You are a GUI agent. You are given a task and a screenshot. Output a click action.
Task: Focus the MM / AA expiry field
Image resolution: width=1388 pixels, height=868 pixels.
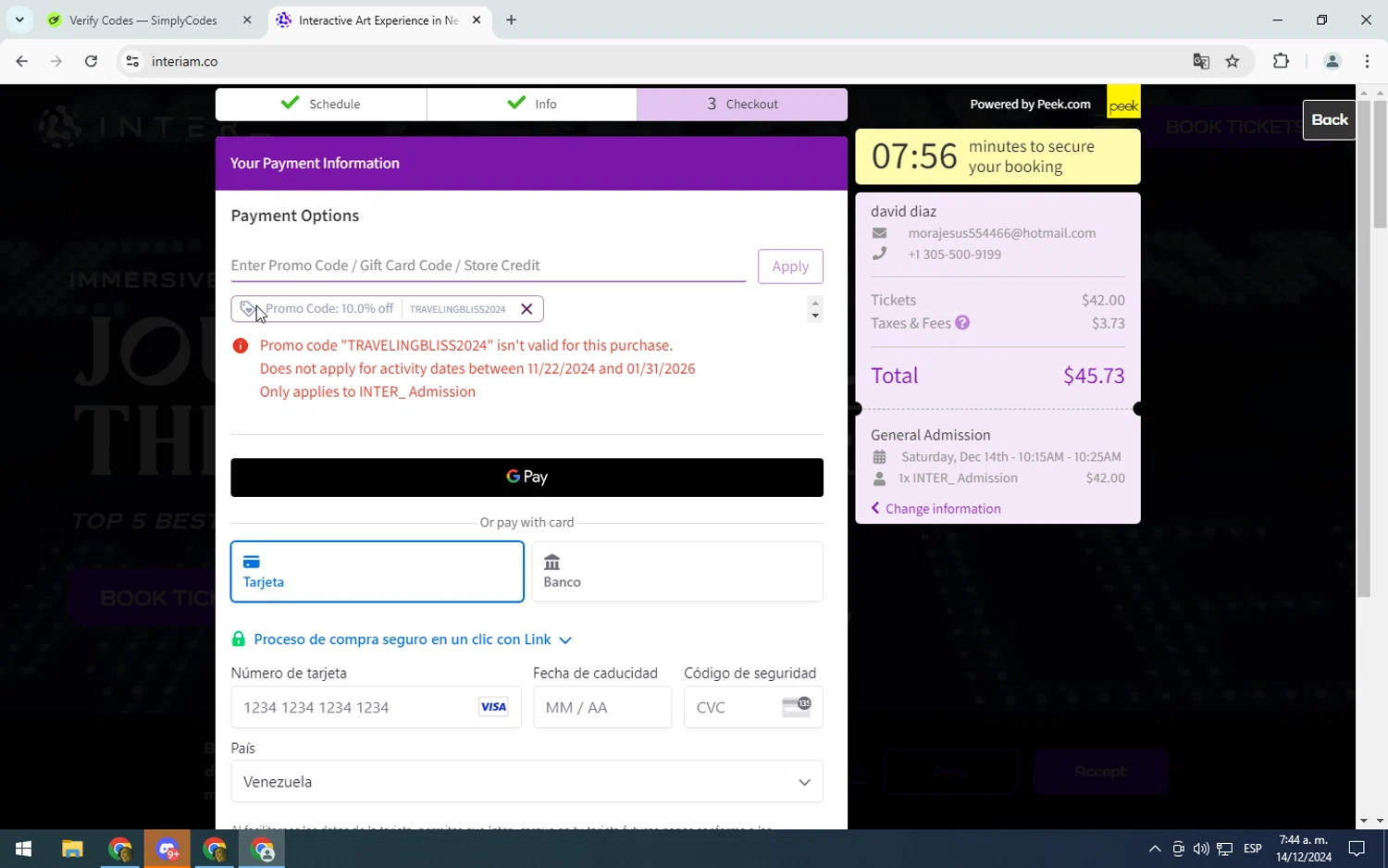tap(602, 707)
